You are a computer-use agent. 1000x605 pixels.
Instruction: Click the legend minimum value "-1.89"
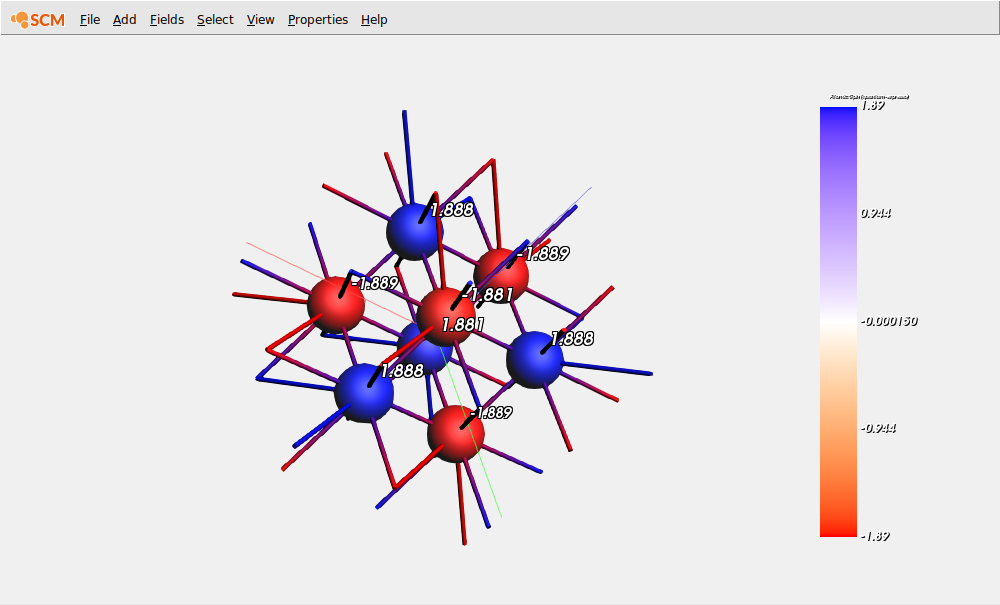[875, 536]
